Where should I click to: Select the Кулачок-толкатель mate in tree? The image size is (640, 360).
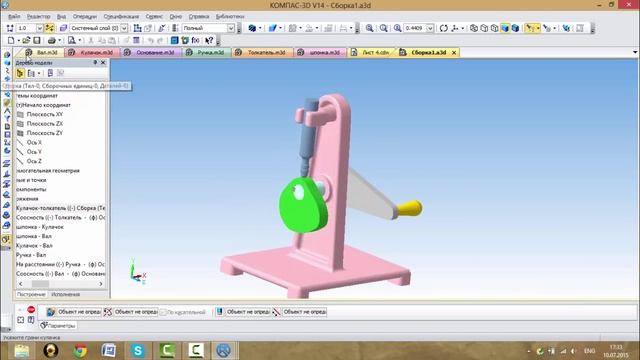[x=60, y=208]
